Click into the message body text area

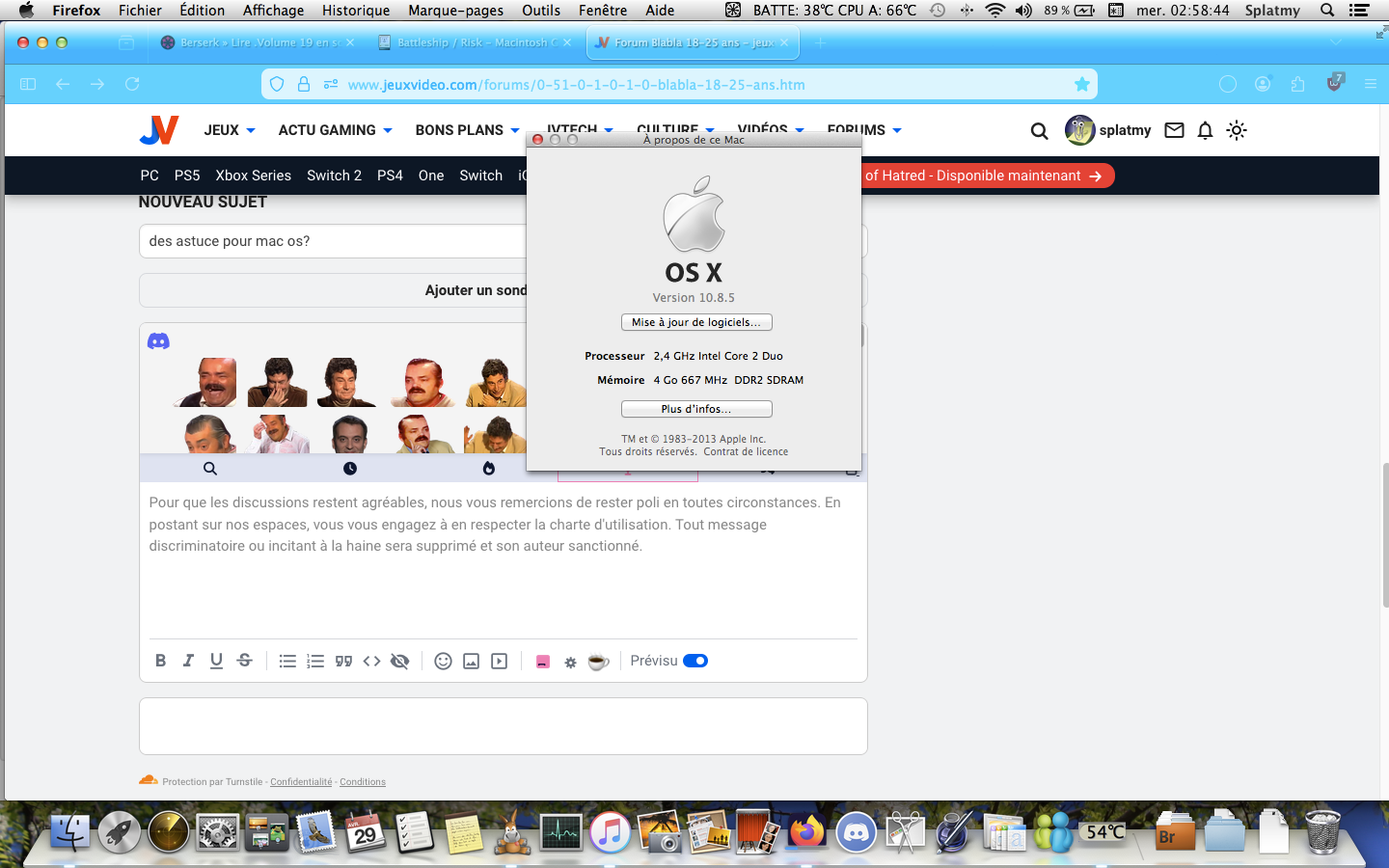504,559
